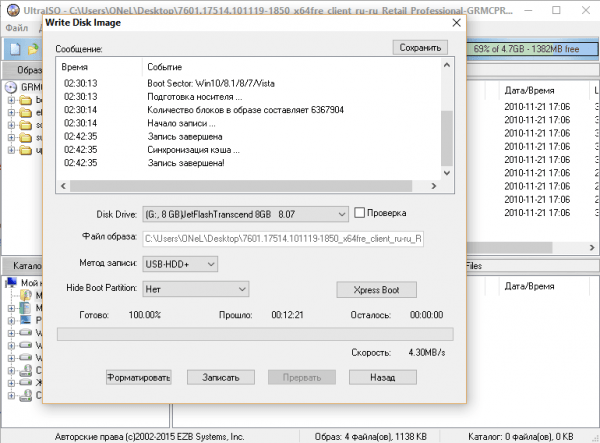The height and width of the screenshot is (443, 600).
Task: Click the write progress bar
Action: click(x=255, y=334)
